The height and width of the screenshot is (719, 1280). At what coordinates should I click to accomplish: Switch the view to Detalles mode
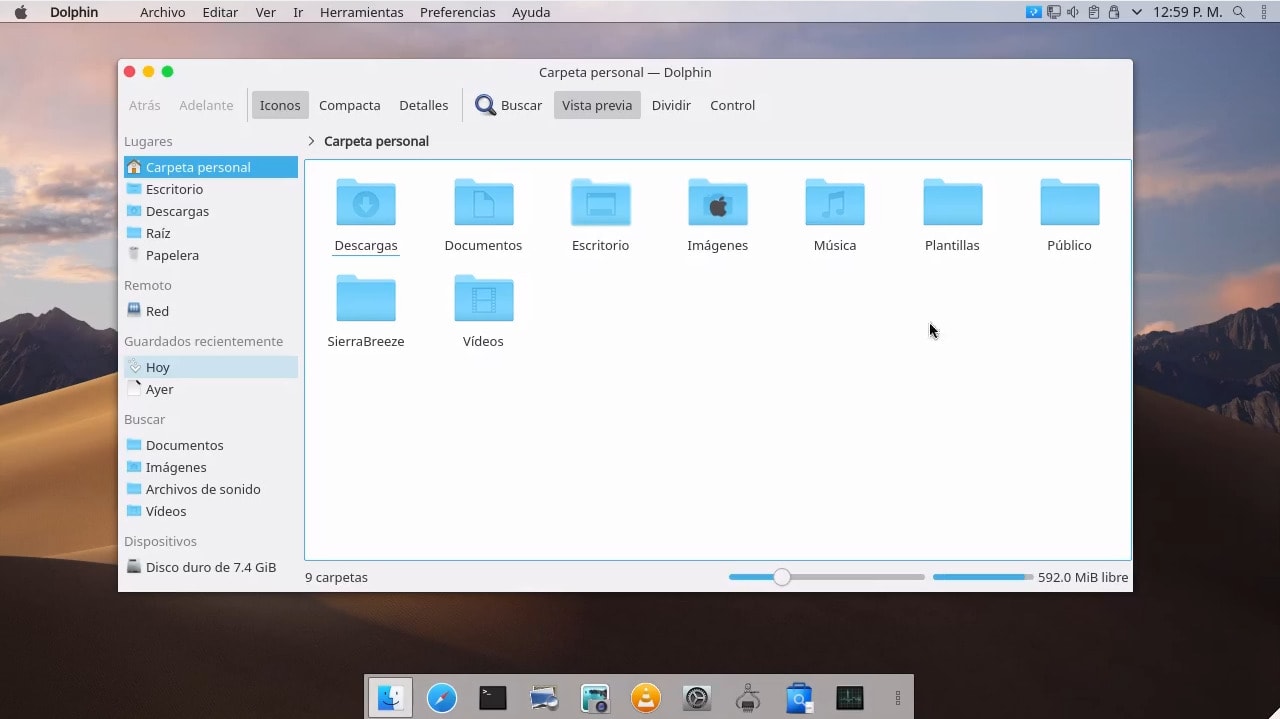click(x=423, y=105)
